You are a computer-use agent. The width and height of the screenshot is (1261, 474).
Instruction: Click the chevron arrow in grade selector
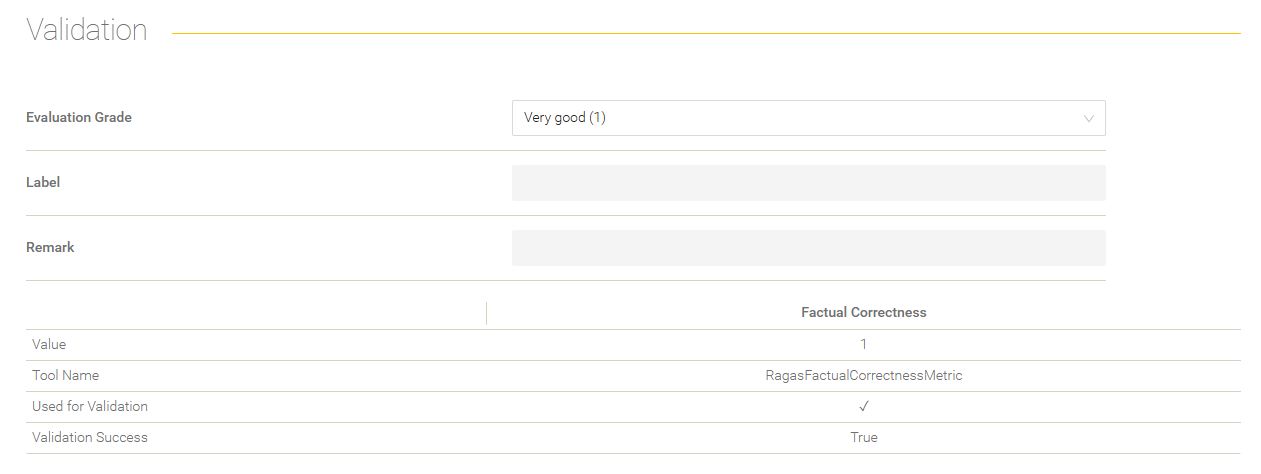point(1089,118)
